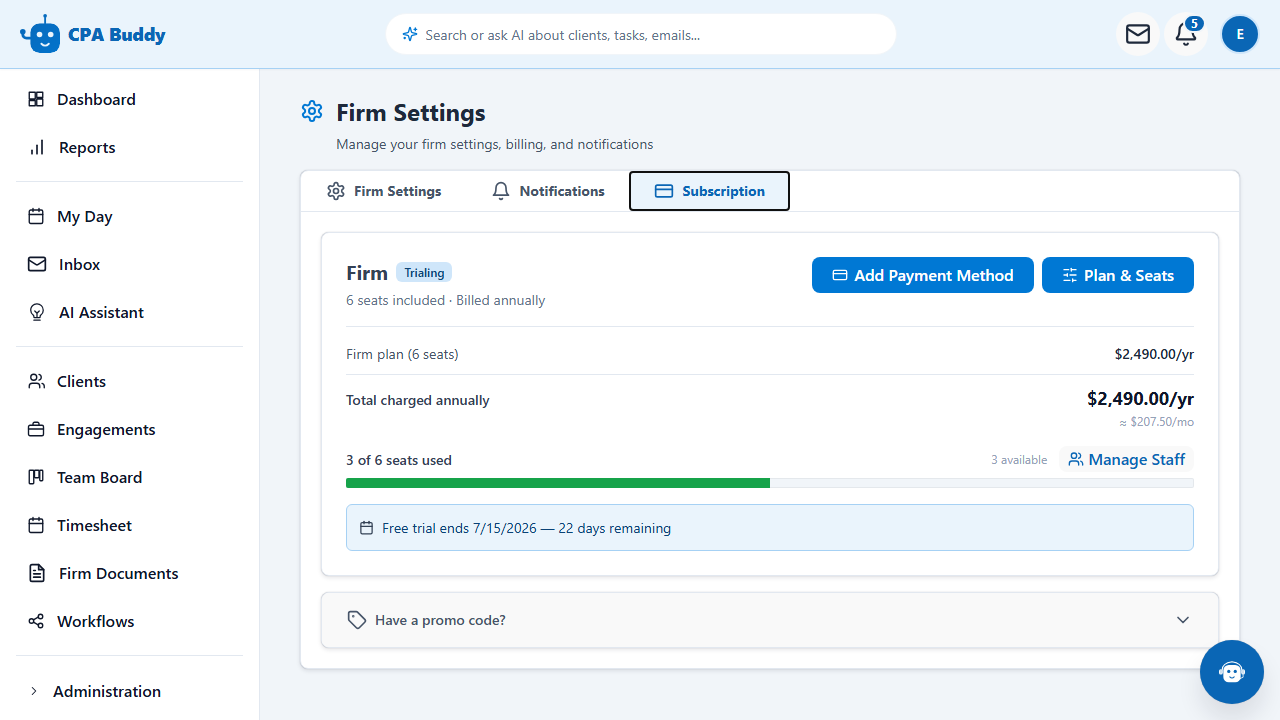Open Reports from the sidebar
Viewport: 1280px width, 720px height.
pos(129,147)
